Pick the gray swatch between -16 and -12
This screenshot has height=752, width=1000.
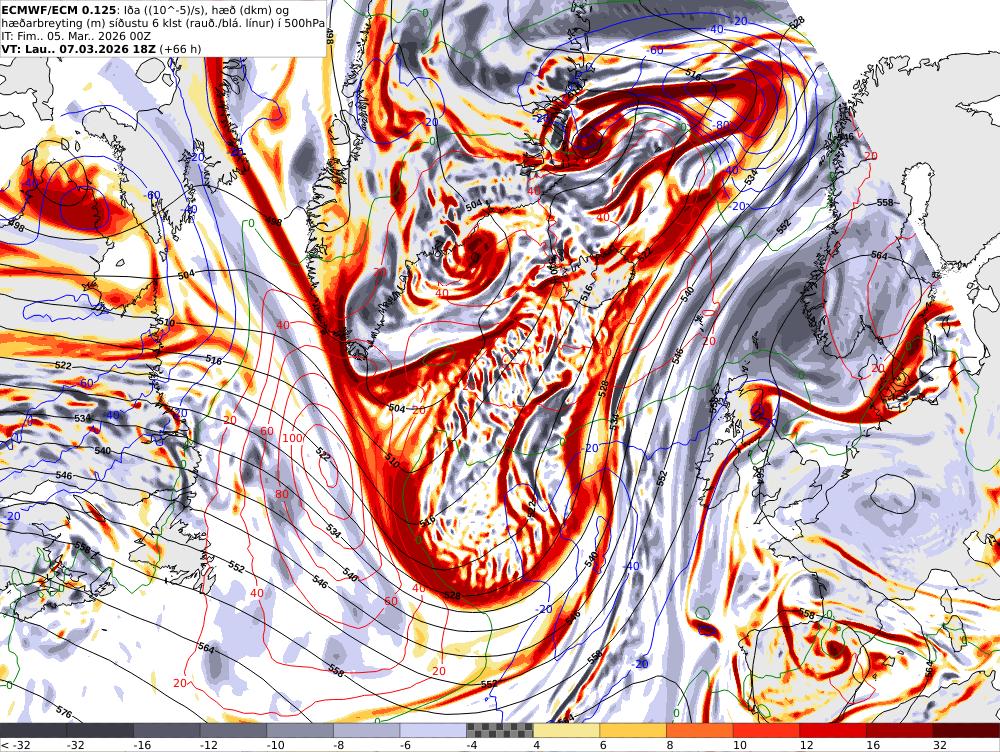coord(167,730)
